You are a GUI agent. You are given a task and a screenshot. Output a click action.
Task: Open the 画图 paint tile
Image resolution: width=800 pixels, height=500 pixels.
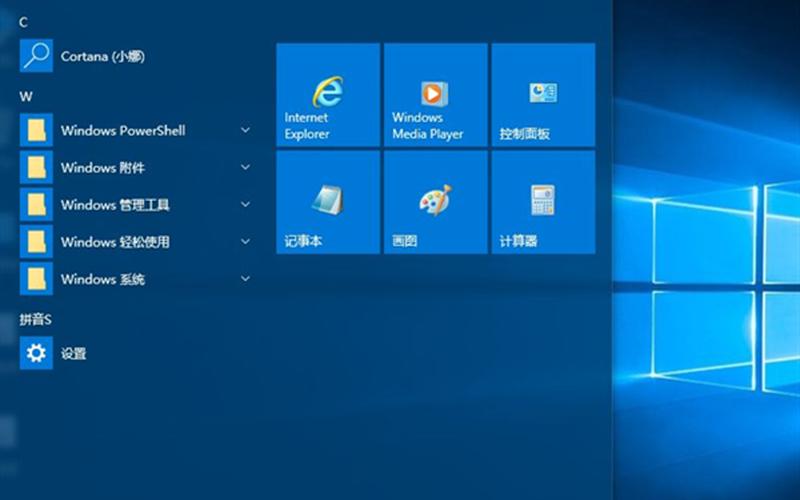[x=436, y=203]
